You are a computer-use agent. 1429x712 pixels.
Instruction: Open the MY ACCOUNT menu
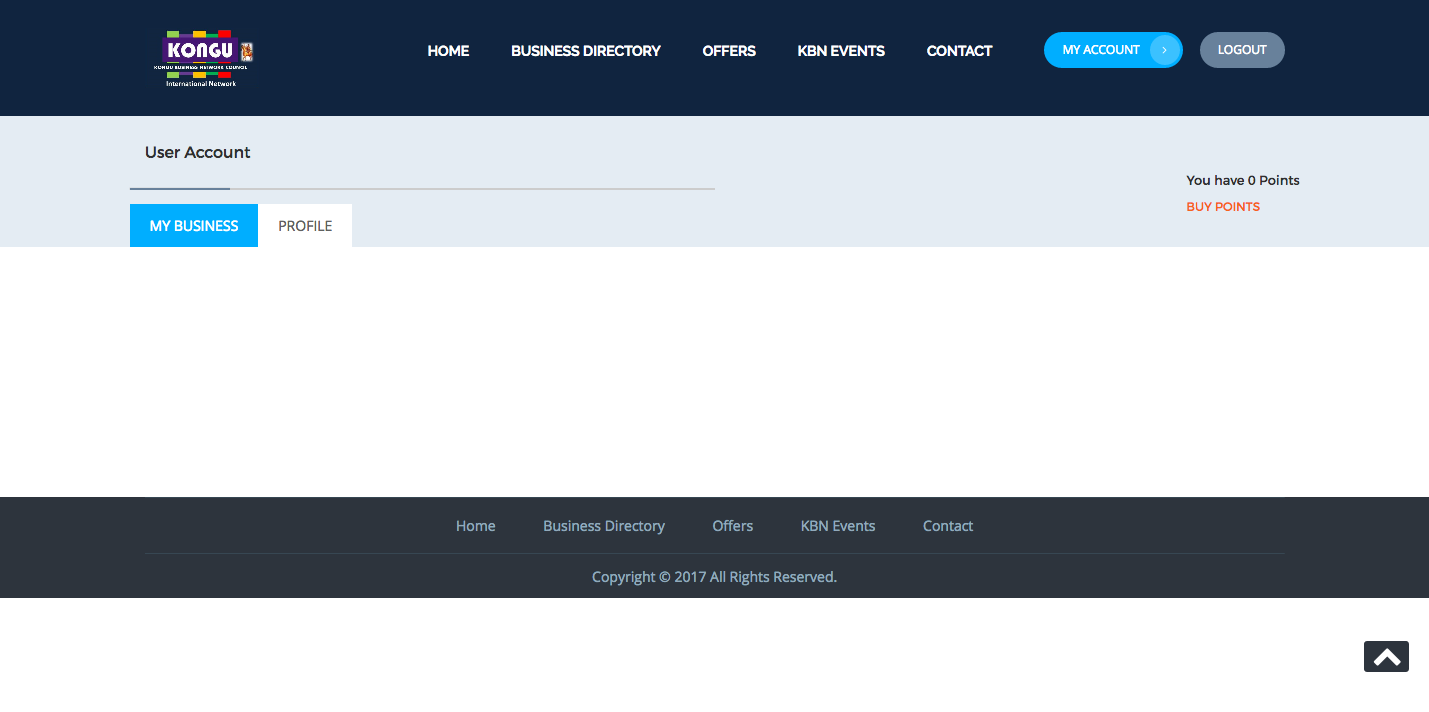pyautogui.click(x=1100, y=49)
